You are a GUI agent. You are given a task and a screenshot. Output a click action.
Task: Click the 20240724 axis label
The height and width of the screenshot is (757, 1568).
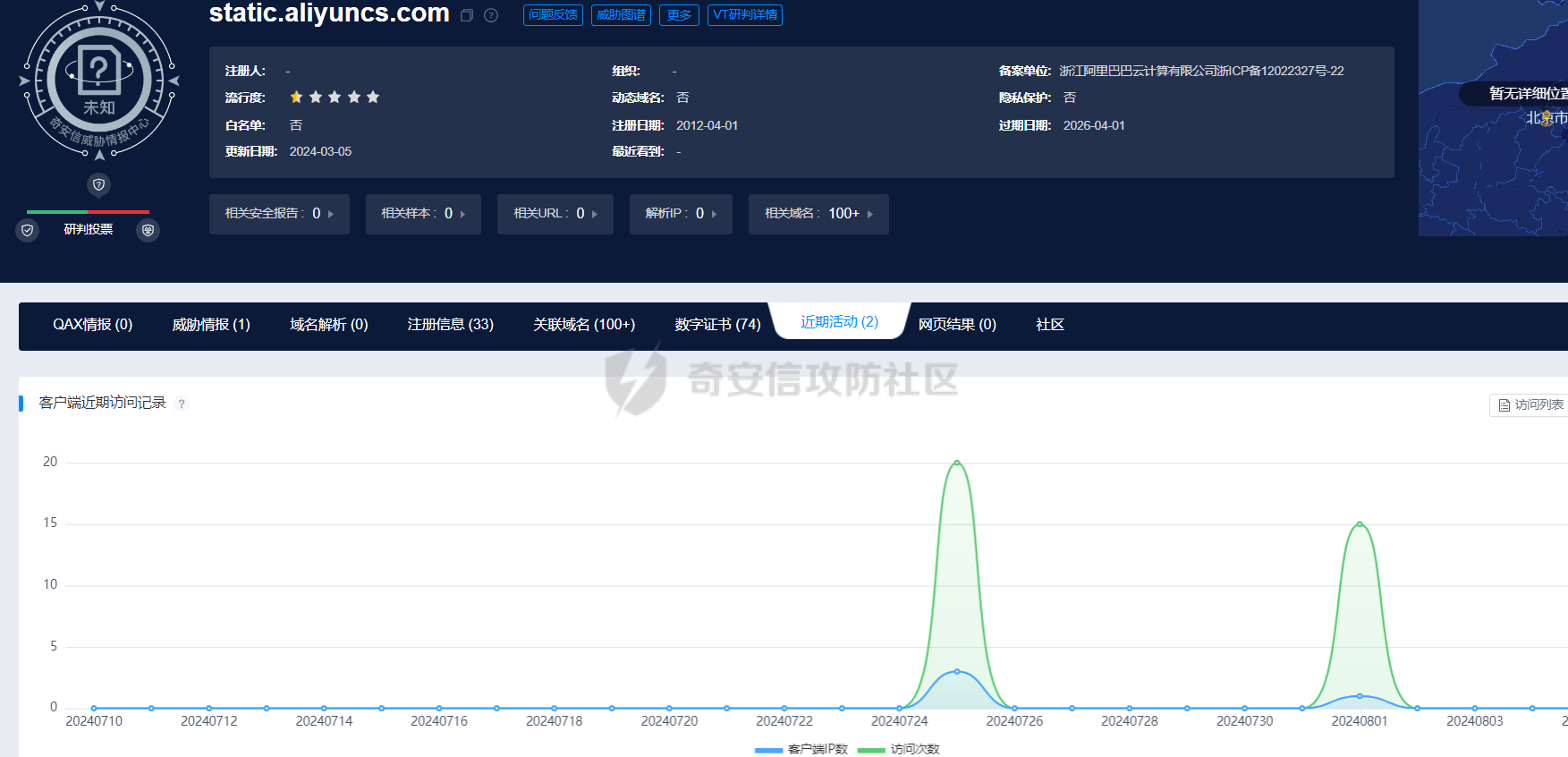pyautogui.click(x=900, y=721)
